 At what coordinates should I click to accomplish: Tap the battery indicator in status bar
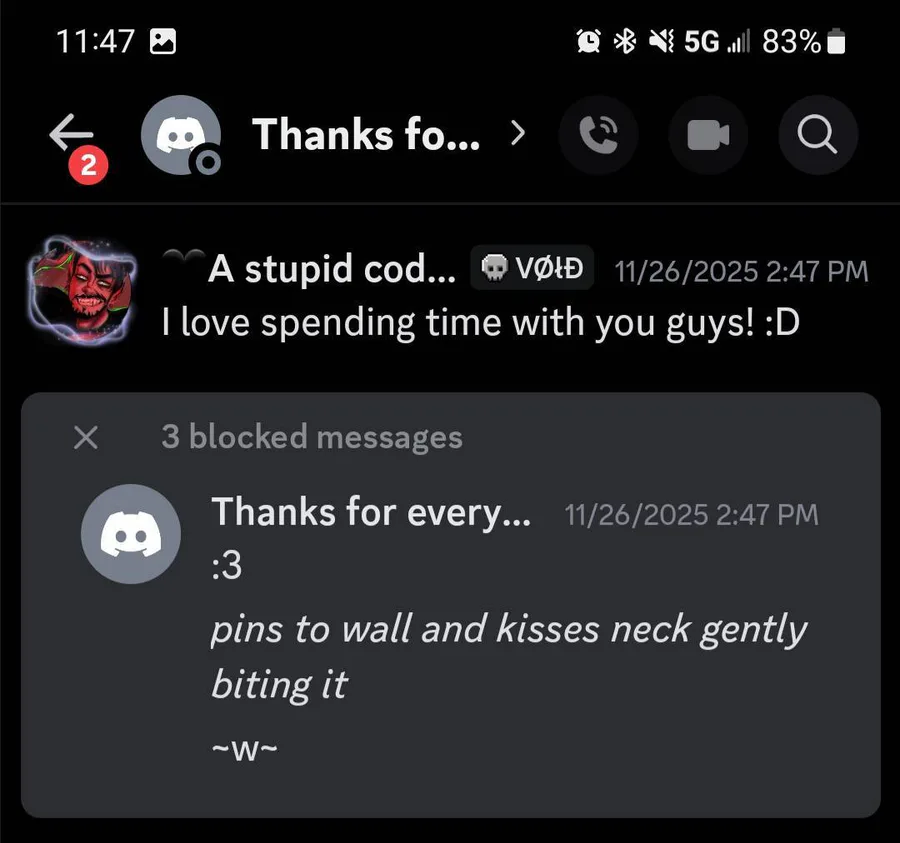836,41
